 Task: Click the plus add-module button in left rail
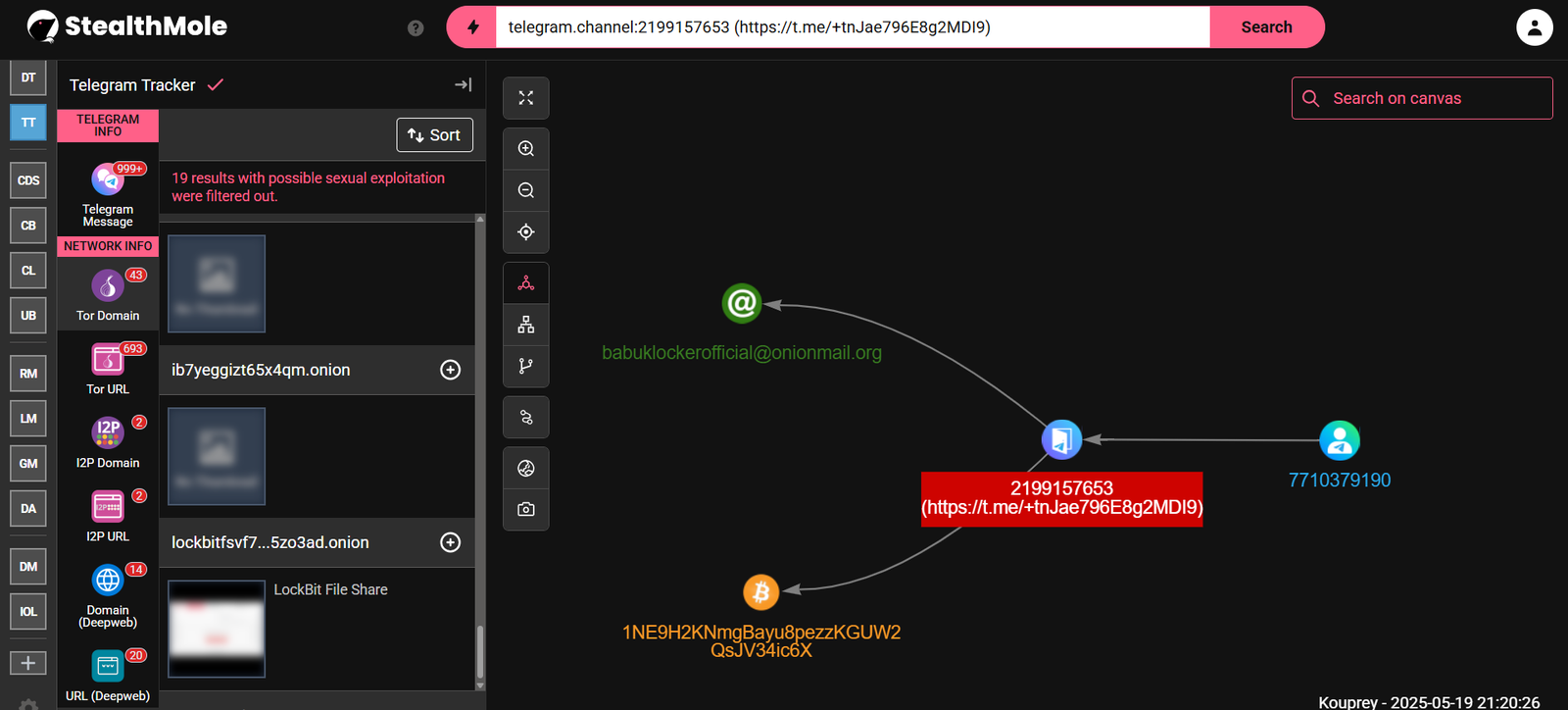[x=28, y=664]
